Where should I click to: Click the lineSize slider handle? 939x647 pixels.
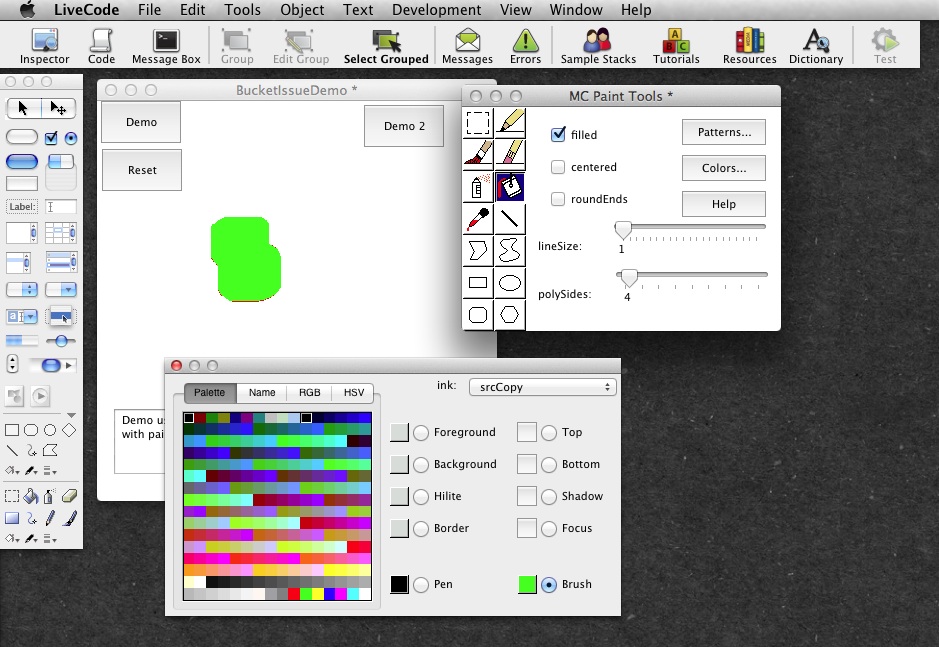pos(623,229)
